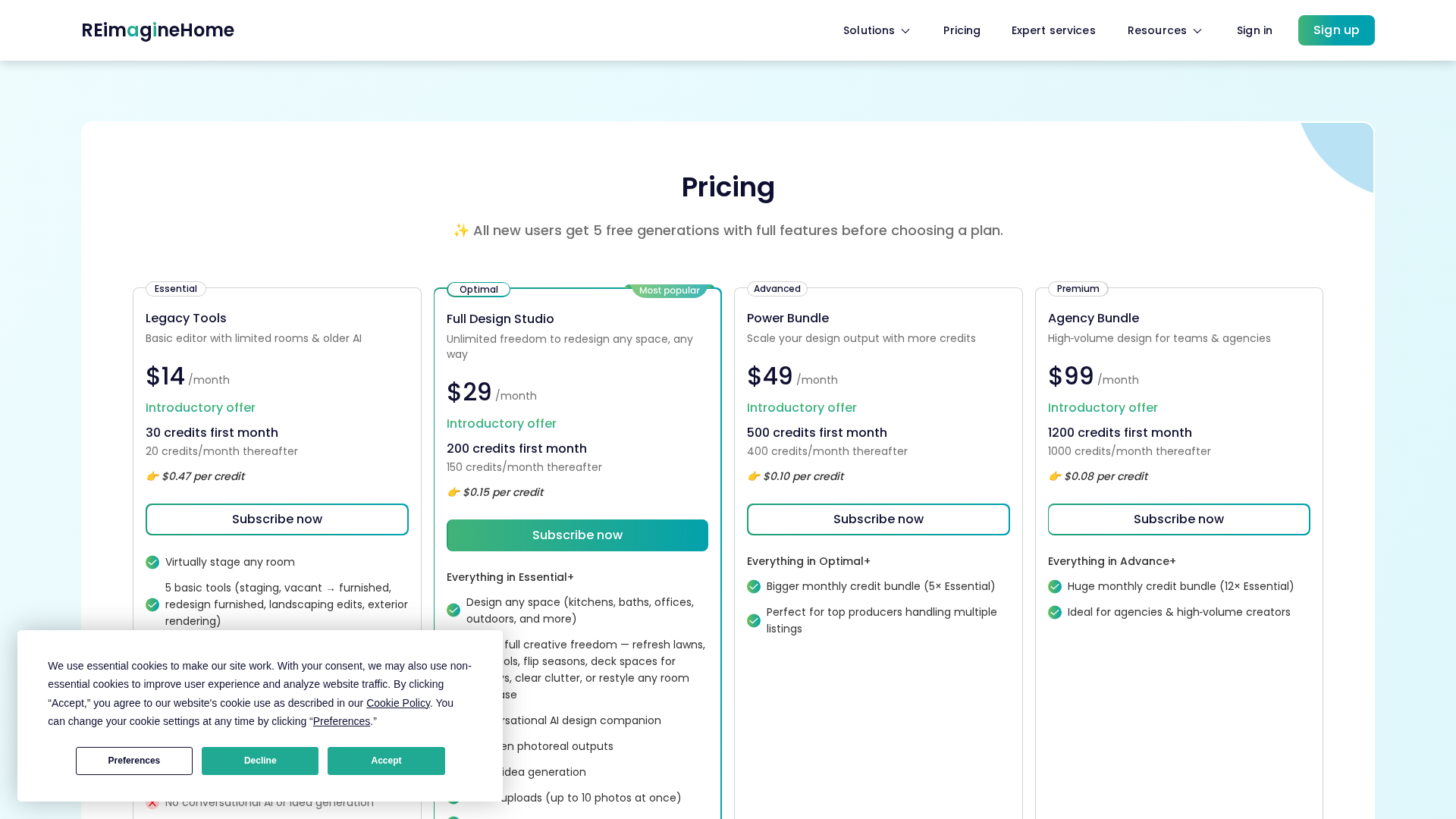Image resolution: width=1456 pixels, height=819 pixels.
Task: Click pointing hand icon beside $0.47 per credit
Action: pos(152,476)
